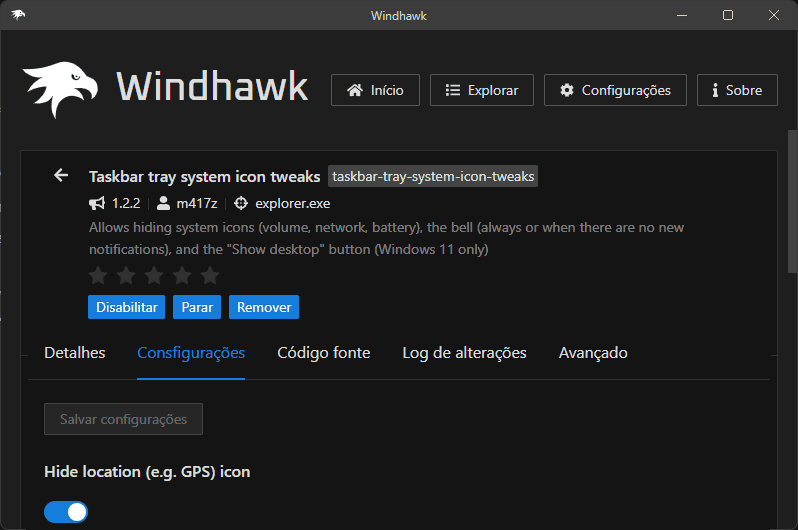Rate the mod two stars
The image size is (798, 530).
[126, 276]
